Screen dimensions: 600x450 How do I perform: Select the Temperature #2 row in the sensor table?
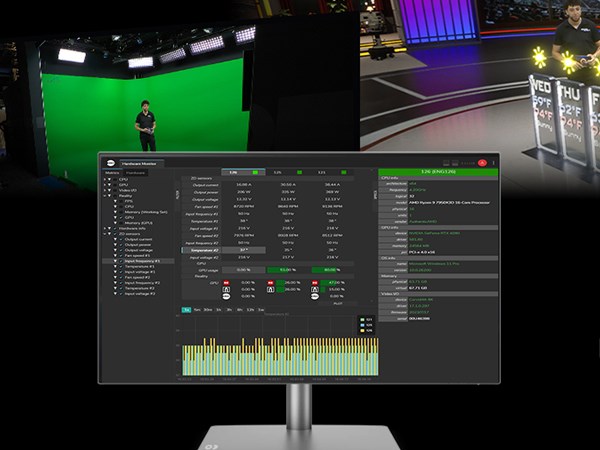207,249
